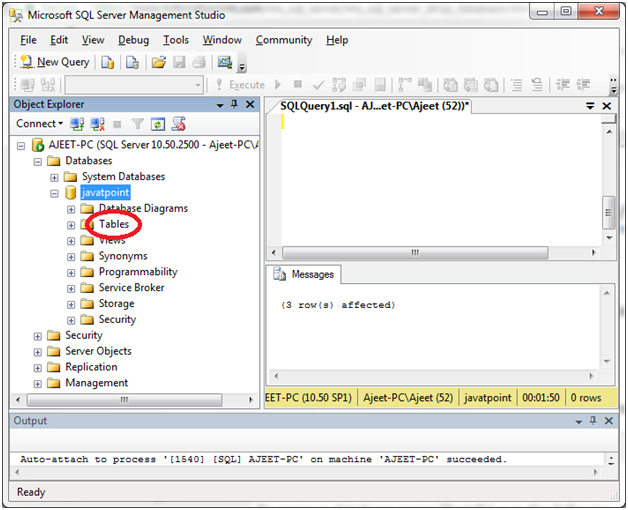Expand the Programmability folder

(71, 273)
